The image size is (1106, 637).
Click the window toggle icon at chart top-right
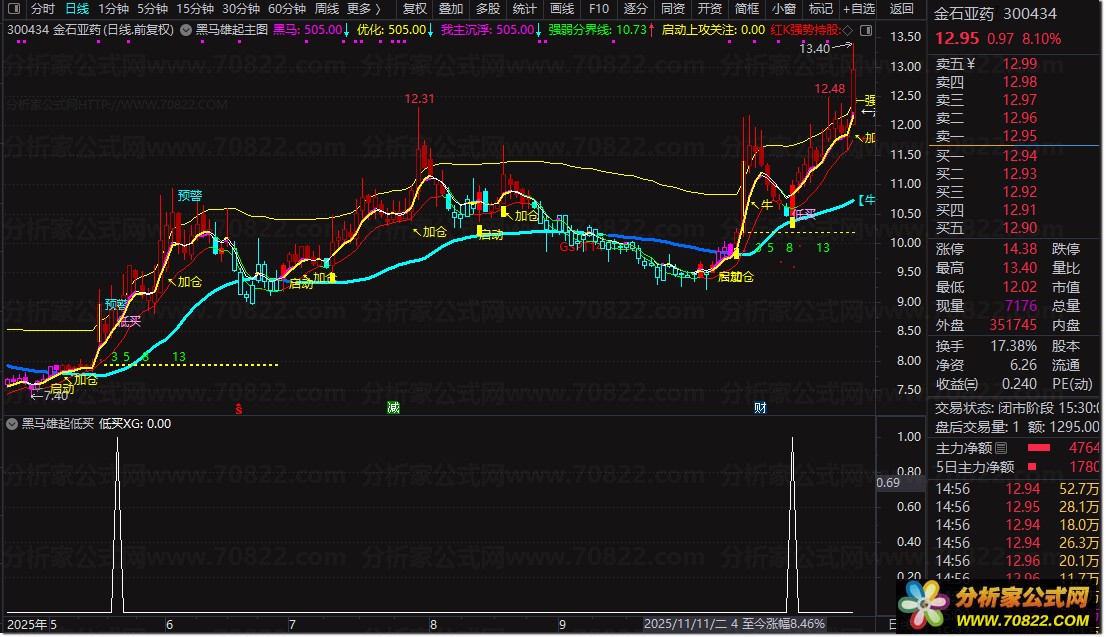click(866, 30)
